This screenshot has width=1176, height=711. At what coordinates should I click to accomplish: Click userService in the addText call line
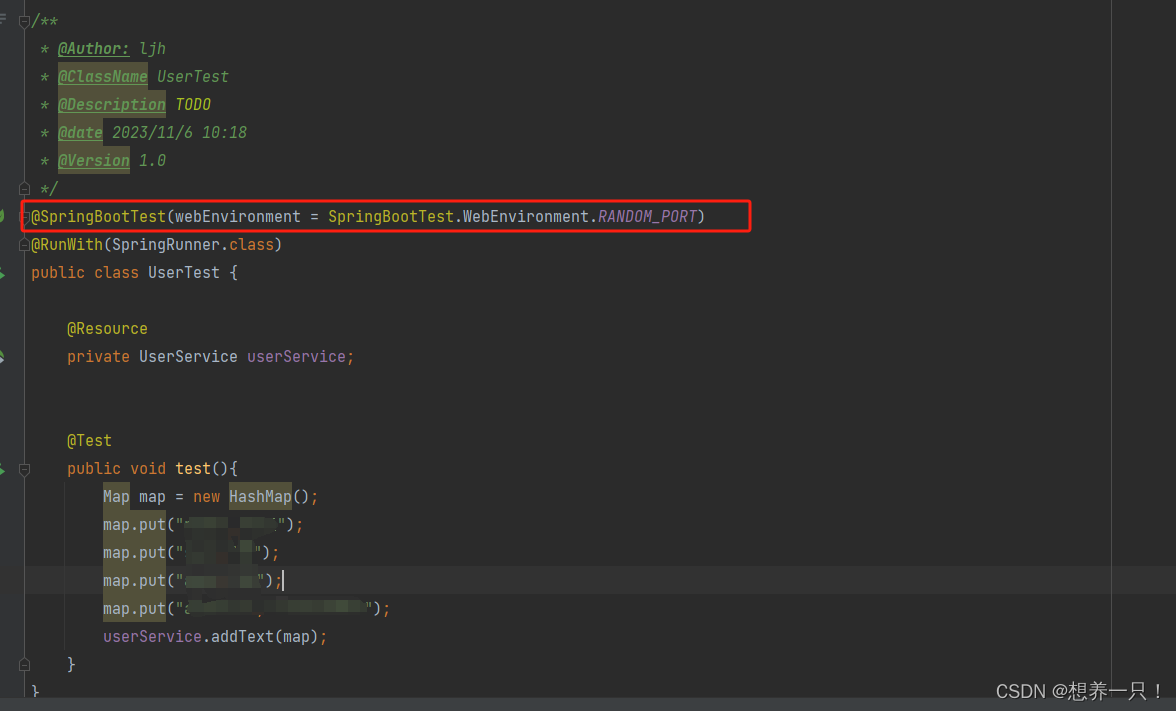tap(152, 637)
